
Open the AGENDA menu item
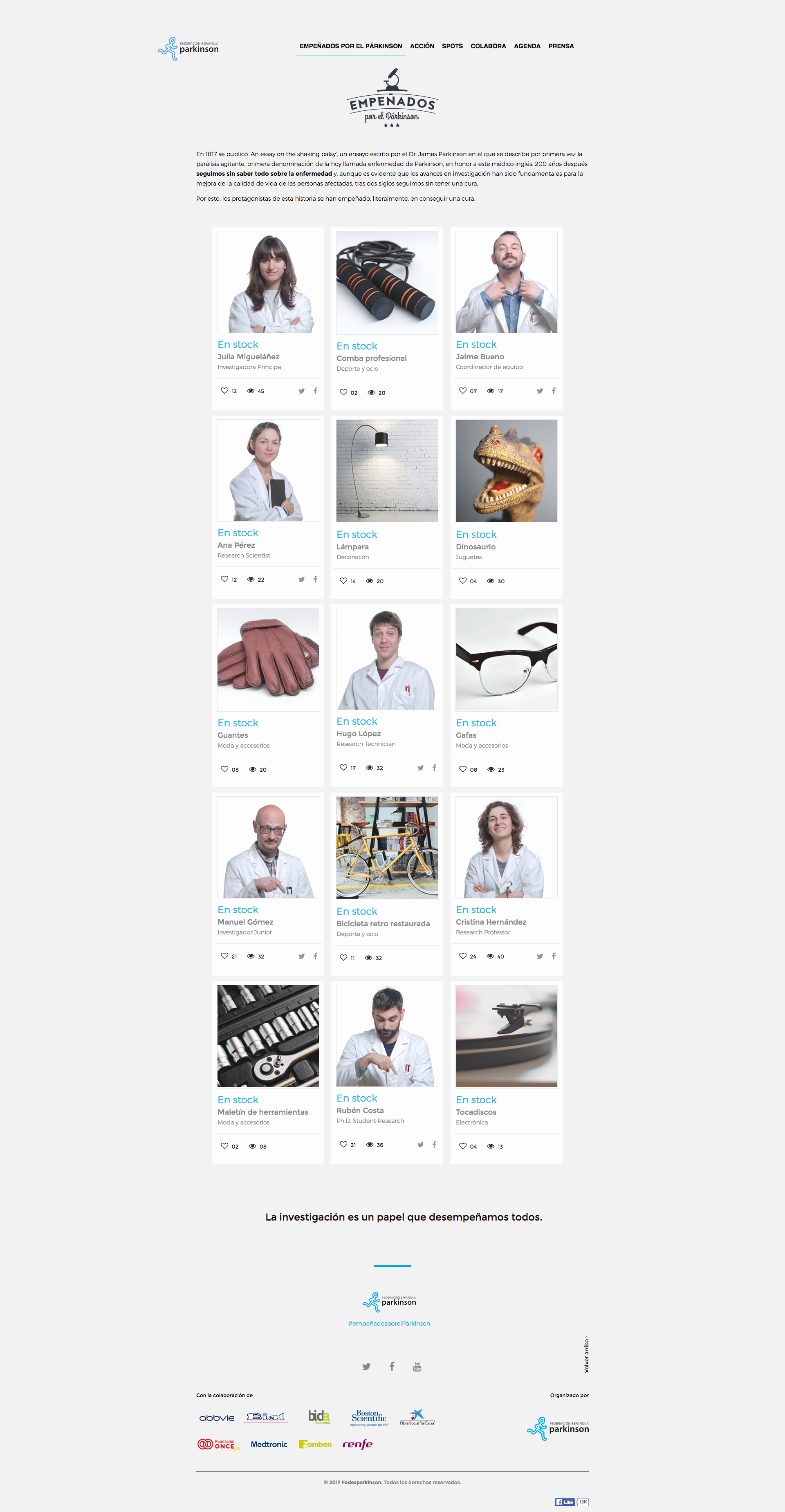click(x=527, y=46)
